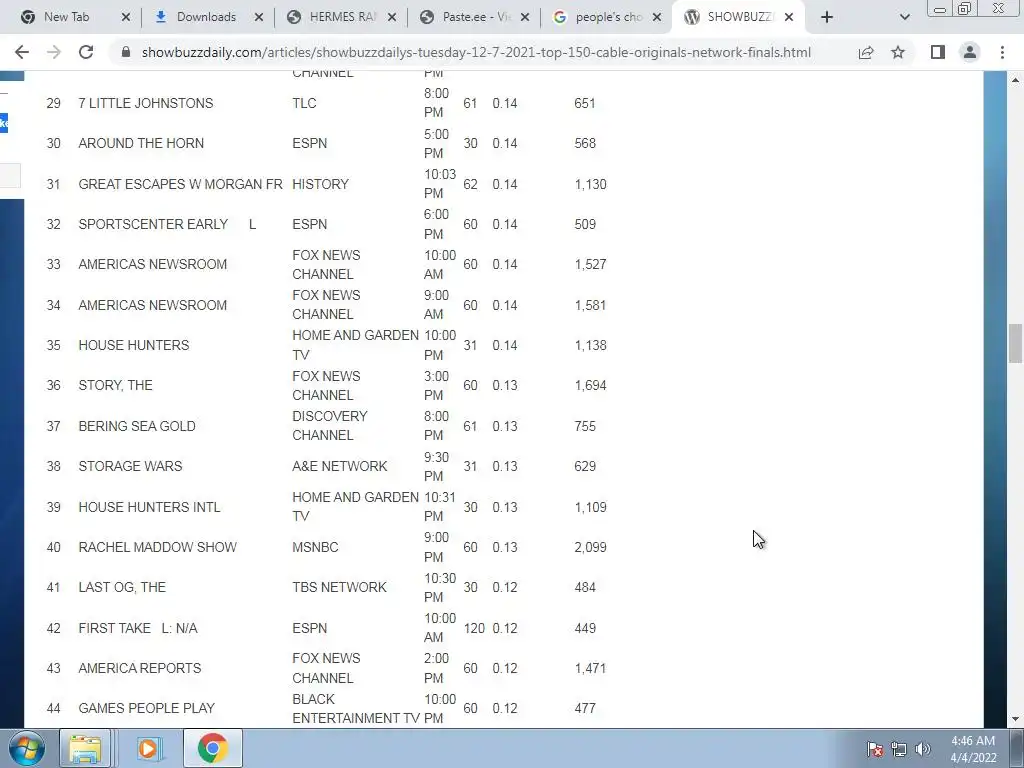The height and width of the screenshot is (768, 1024).
Task: Select GREAT ESCAPES W MORGAN FR text
Action: coord(180,184)
